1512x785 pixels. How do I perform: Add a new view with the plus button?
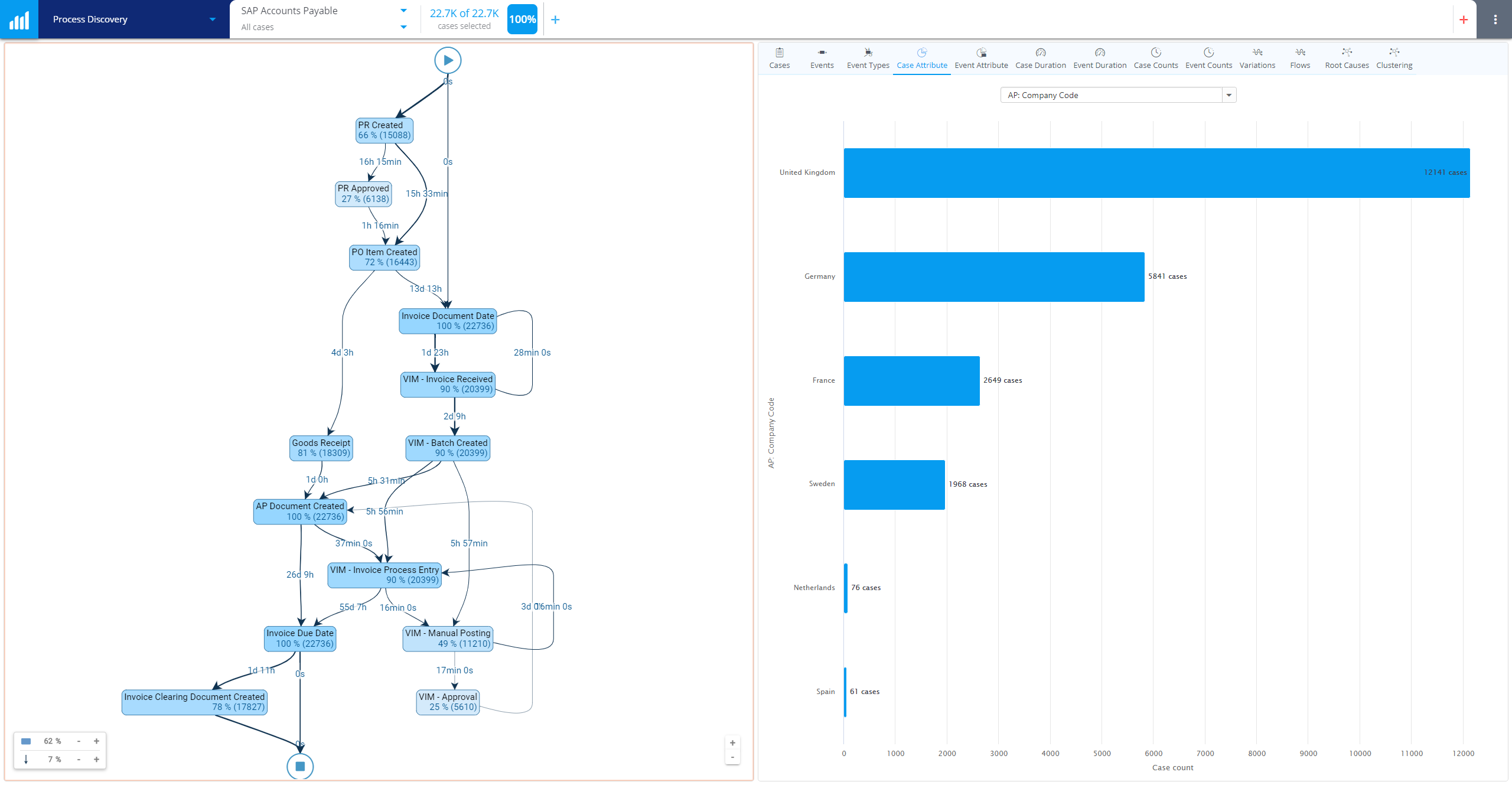1464,19
